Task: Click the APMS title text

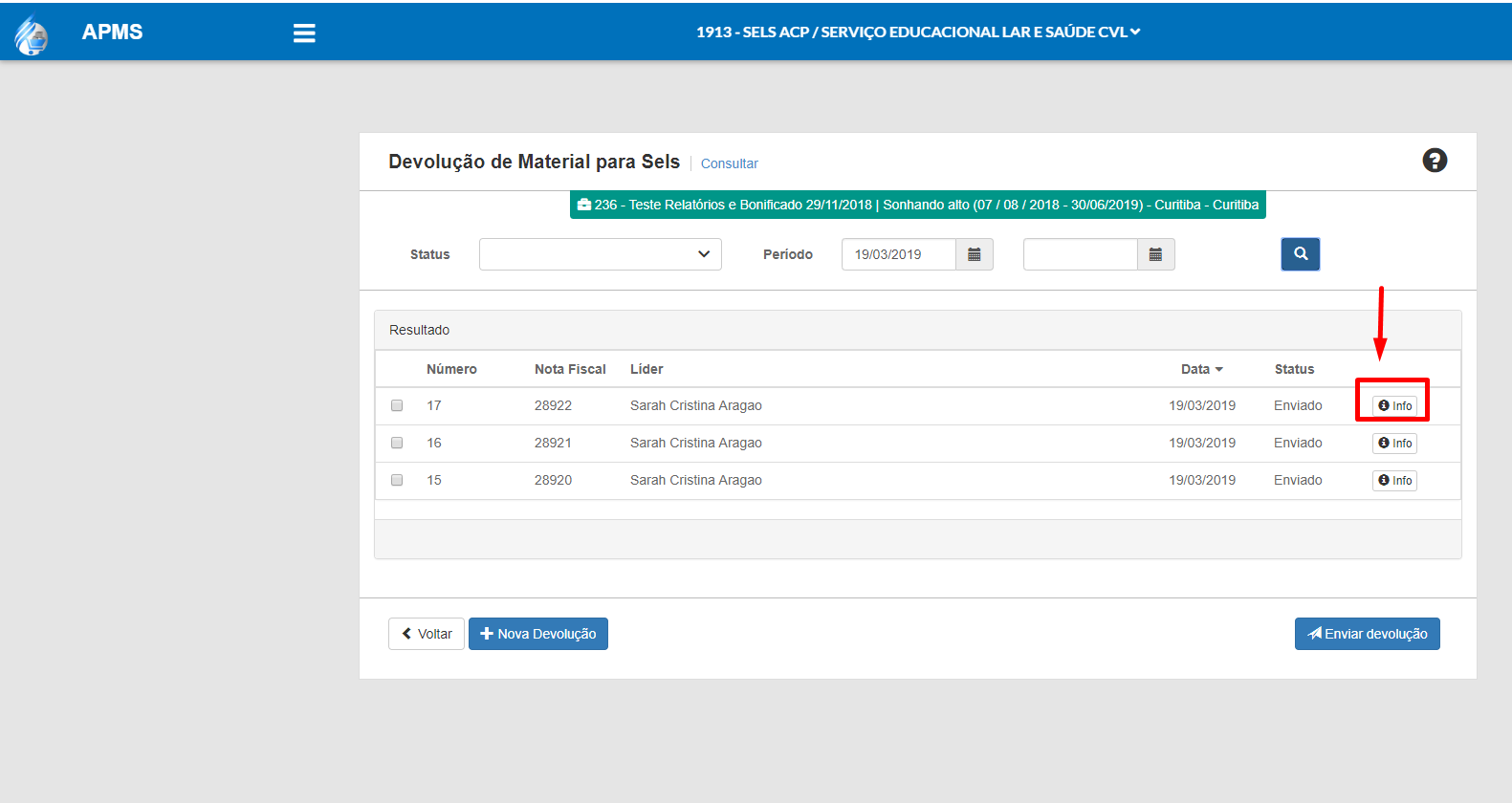Action: point(112,32)
